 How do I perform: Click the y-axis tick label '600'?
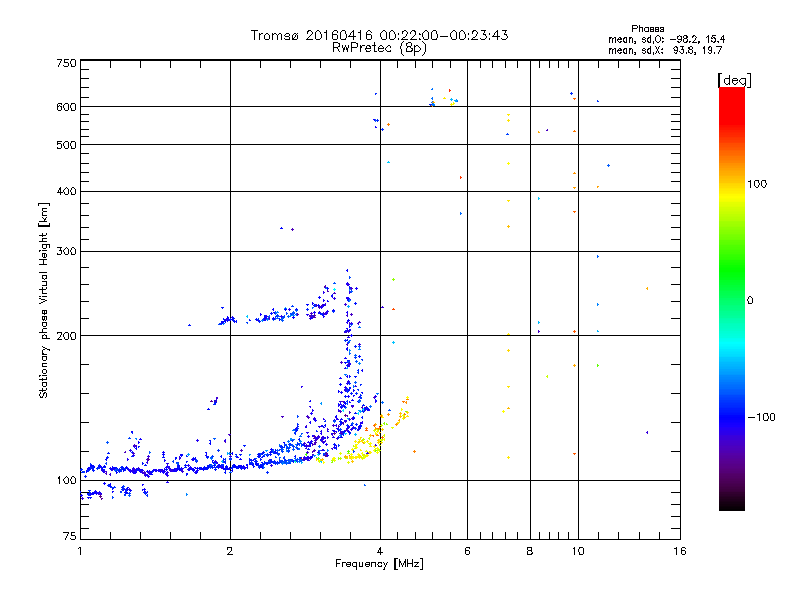click(66, 107)
